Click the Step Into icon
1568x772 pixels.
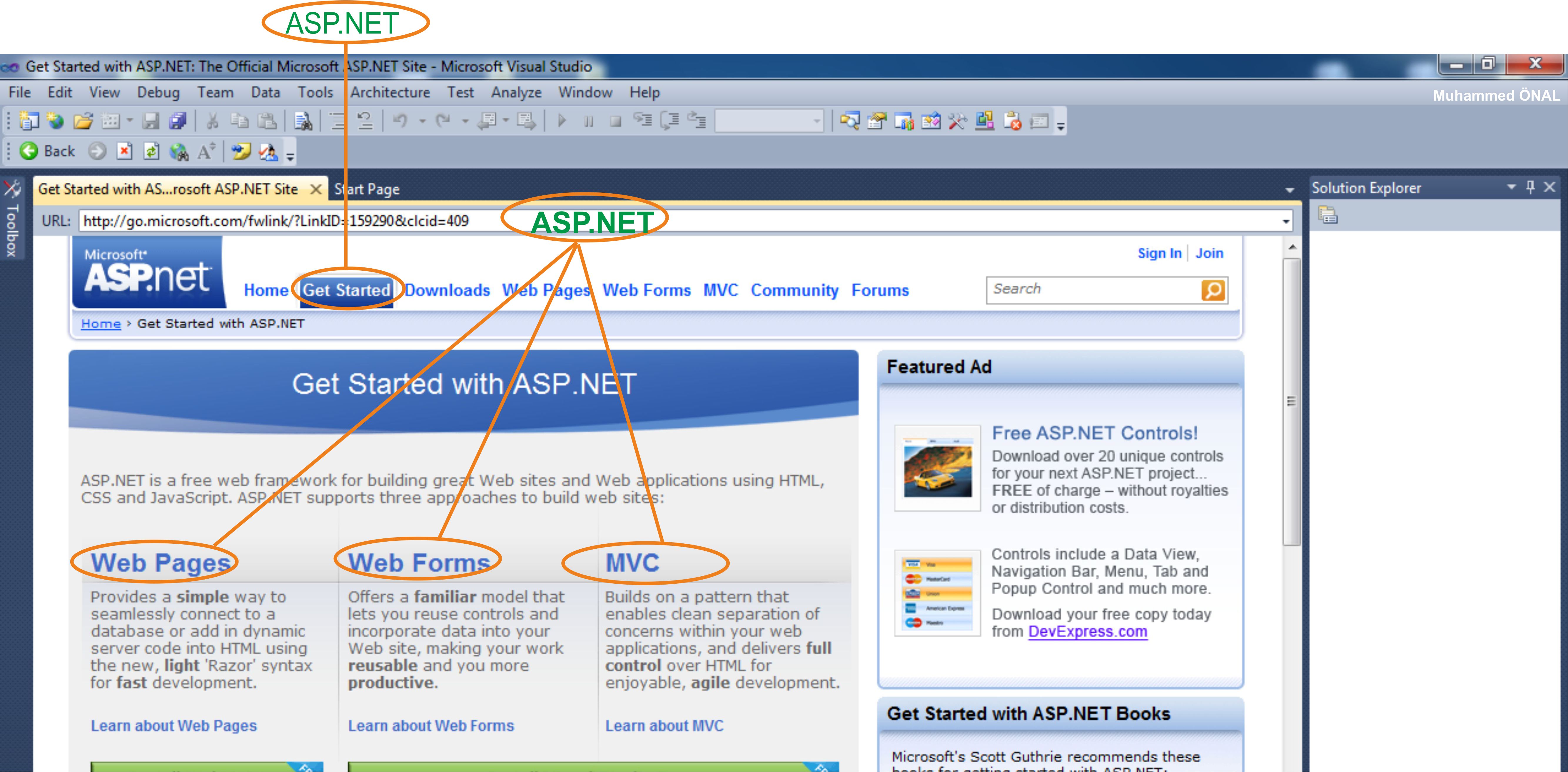tap(642, 119)
